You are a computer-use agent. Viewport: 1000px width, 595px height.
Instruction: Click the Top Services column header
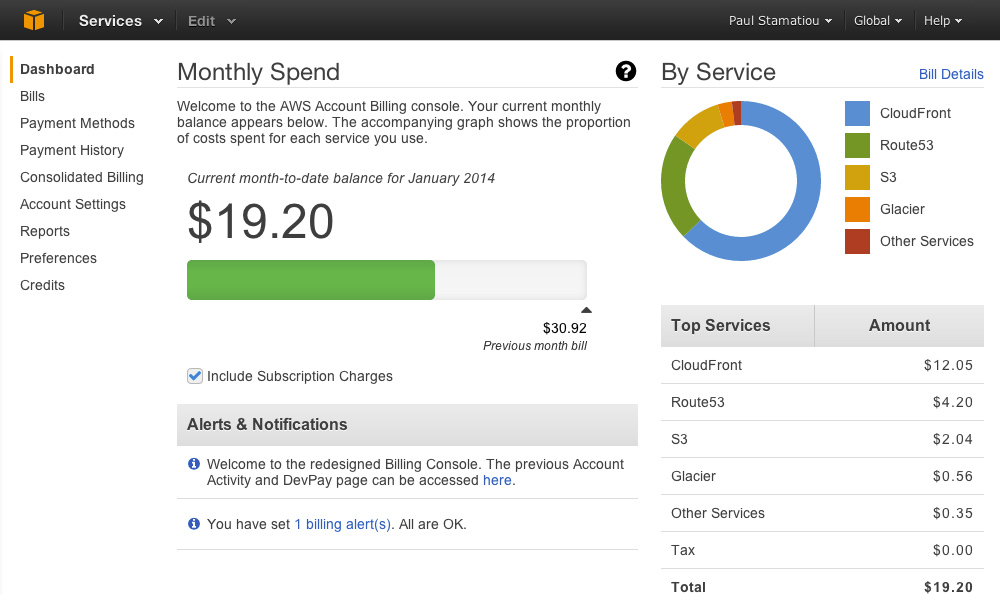737,325
